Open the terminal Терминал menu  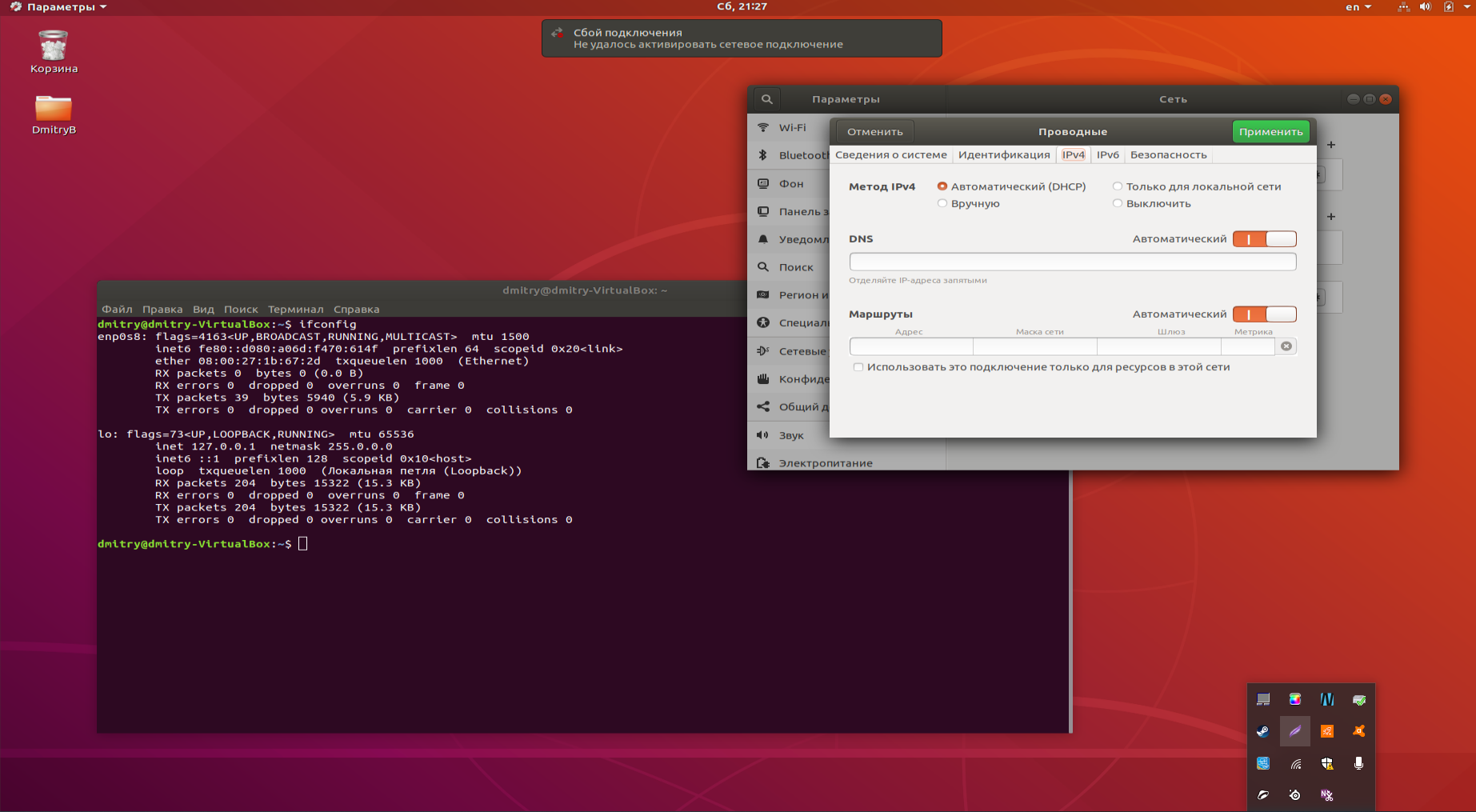(x=295, y=309)
